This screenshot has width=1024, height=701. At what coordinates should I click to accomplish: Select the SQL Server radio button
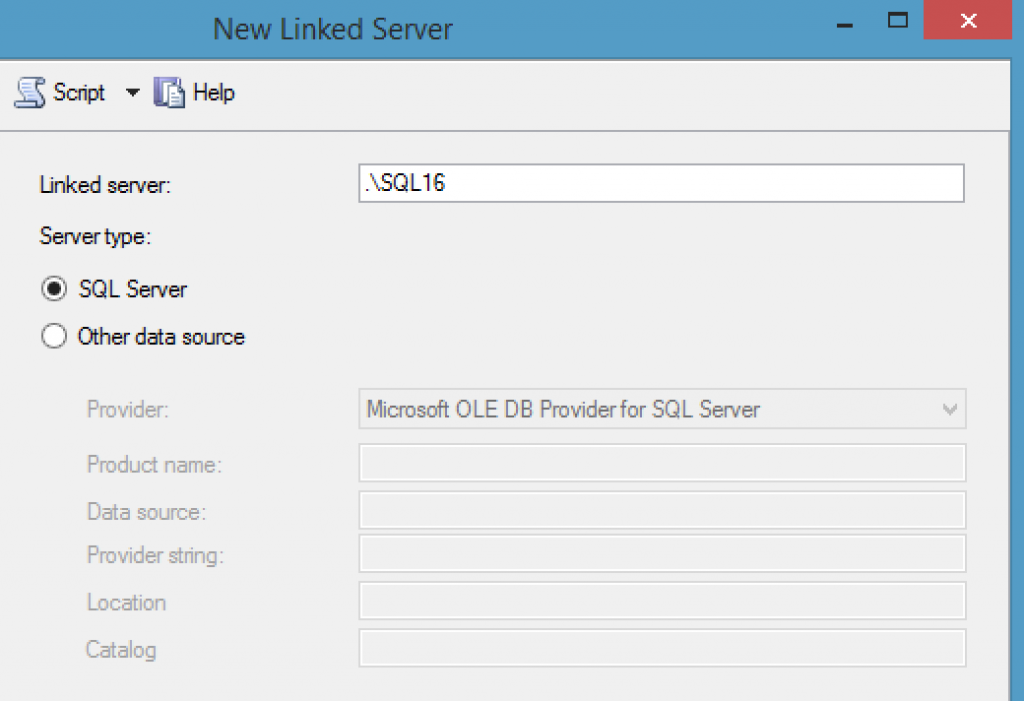tap(54, 289)
